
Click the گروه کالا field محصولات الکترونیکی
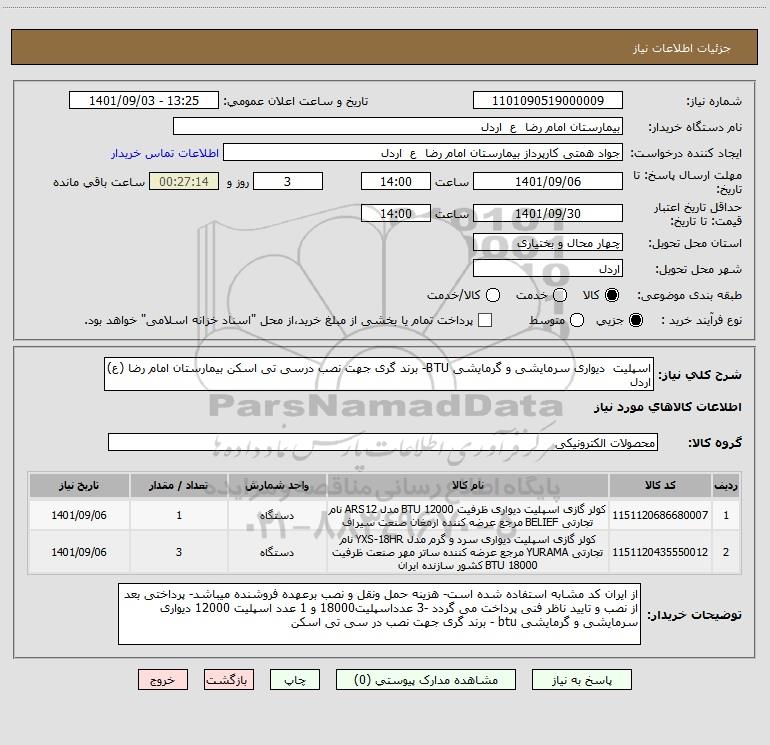click(x=383, y=442)
